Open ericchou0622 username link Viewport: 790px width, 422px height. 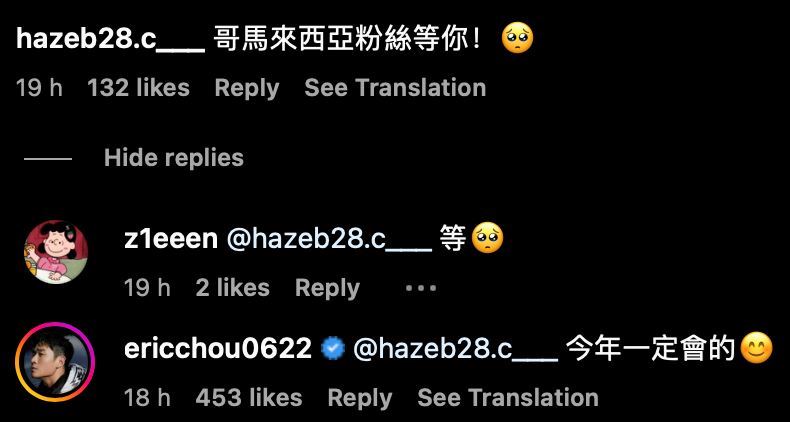218,348
